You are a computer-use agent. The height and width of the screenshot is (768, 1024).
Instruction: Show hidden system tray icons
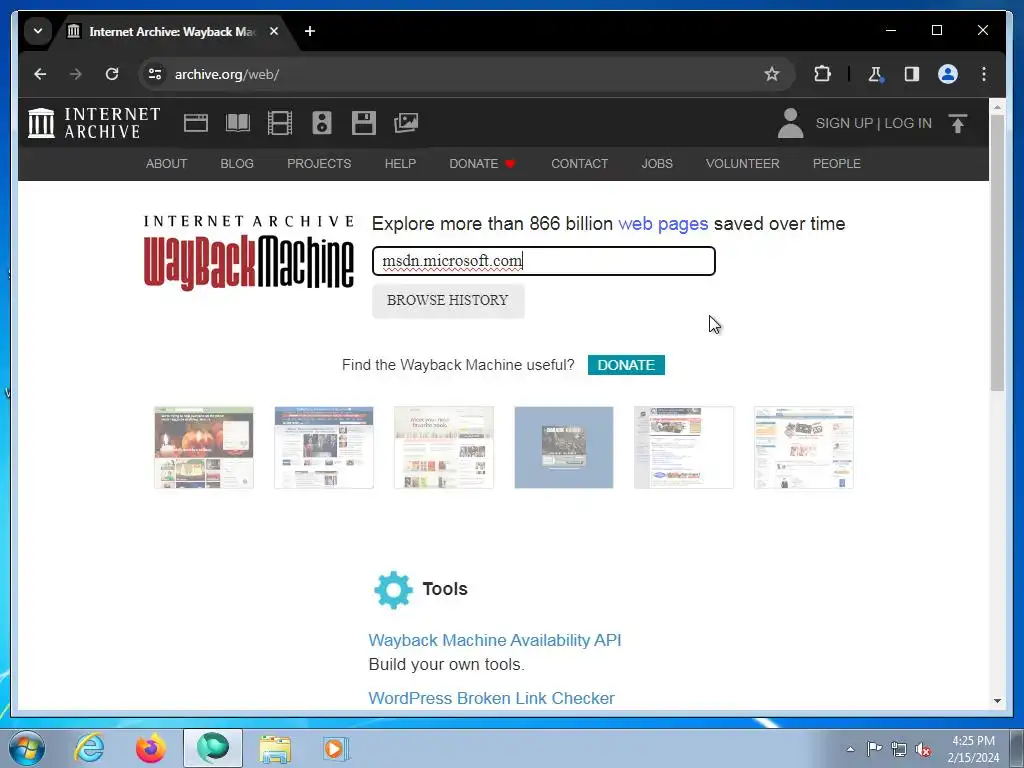[850, 749]
